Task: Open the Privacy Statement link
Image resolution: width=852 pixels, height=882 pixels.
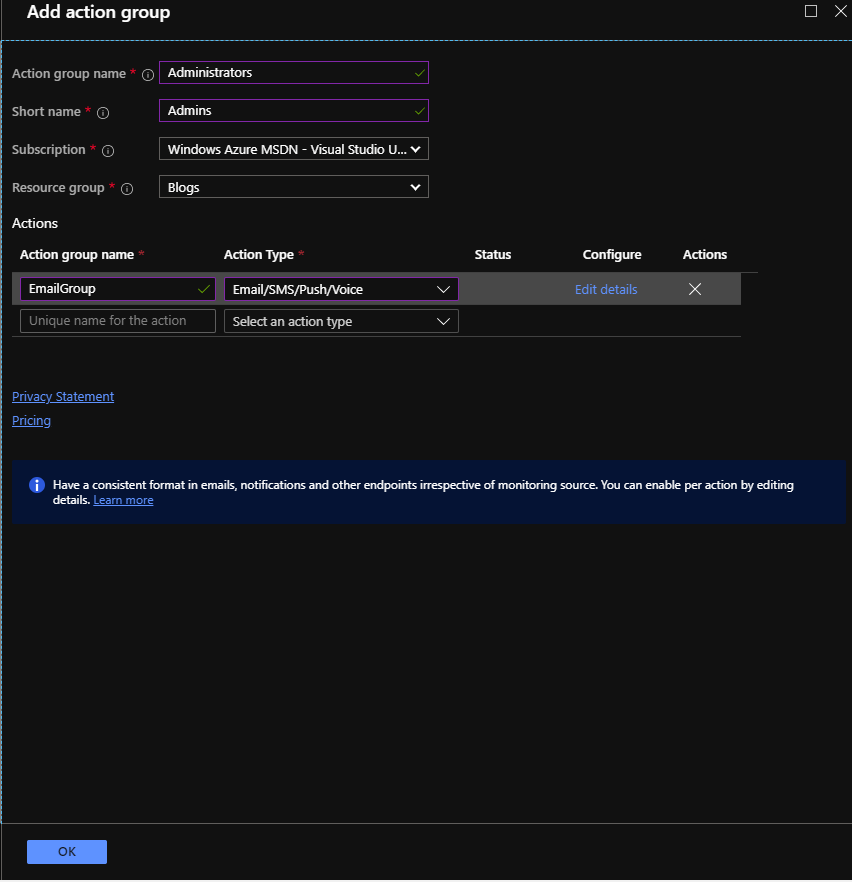Action: click(x=62, y=396)
